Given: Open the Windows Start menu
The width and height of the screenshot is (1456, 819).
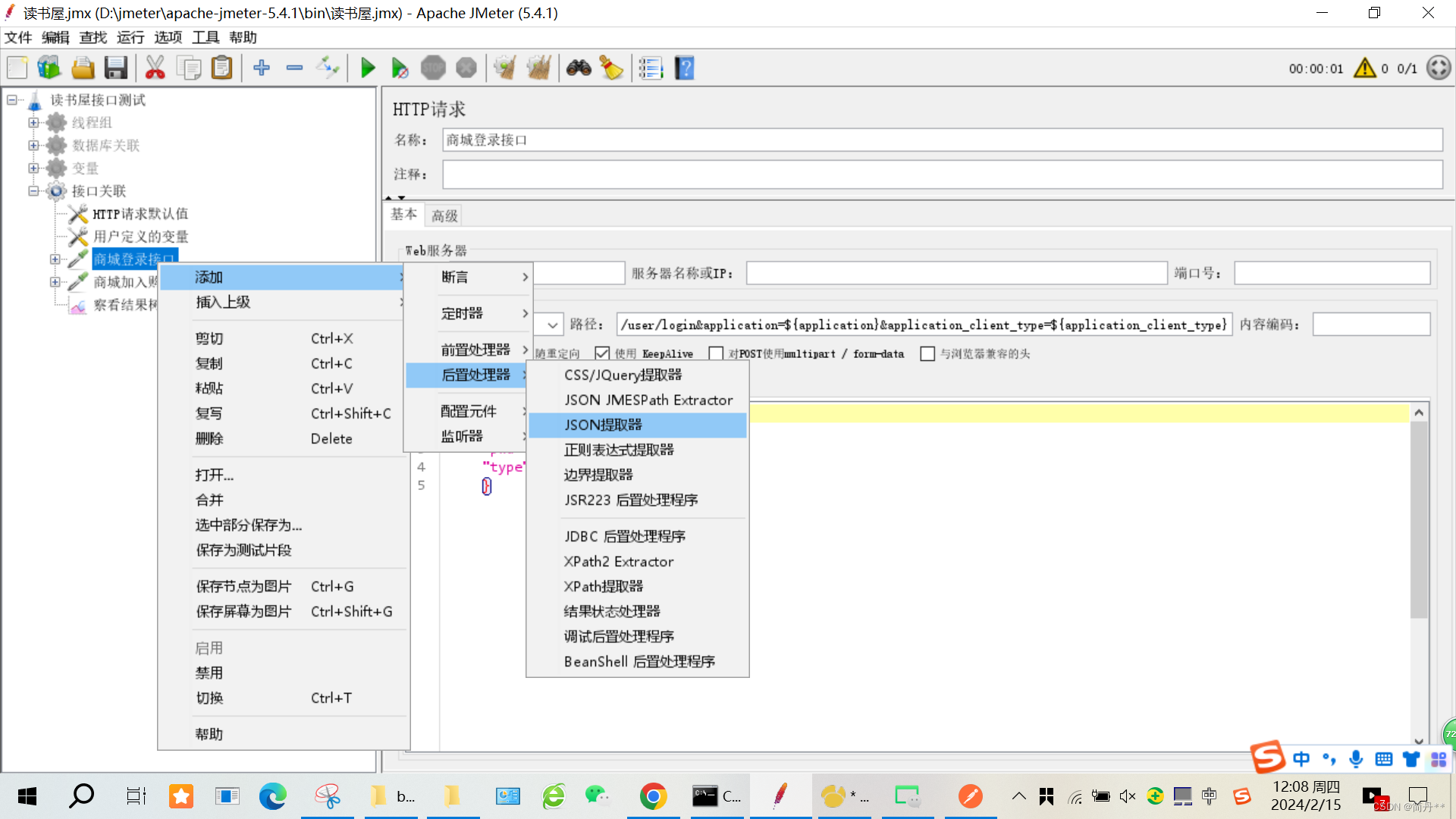Looking at the screenshot, I should 27,796.
